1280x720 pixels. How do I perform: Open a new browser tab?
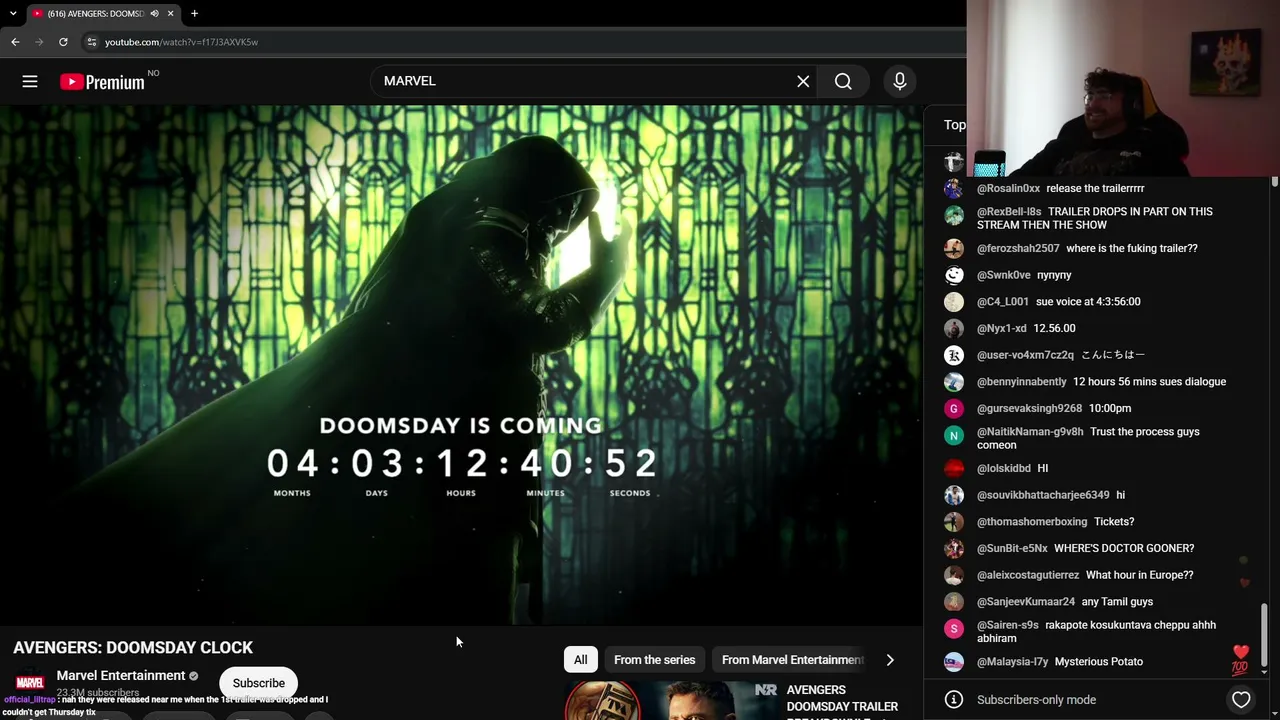click(194, 13)
